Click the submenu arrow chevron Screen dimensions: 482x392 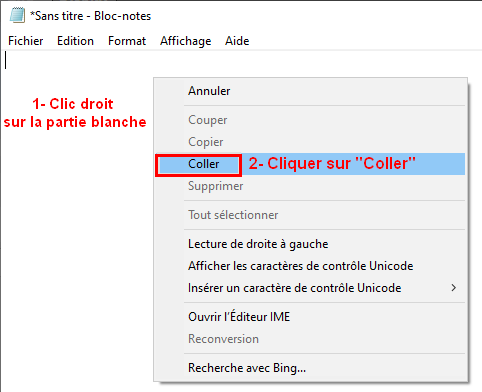[x=453, y=288]
